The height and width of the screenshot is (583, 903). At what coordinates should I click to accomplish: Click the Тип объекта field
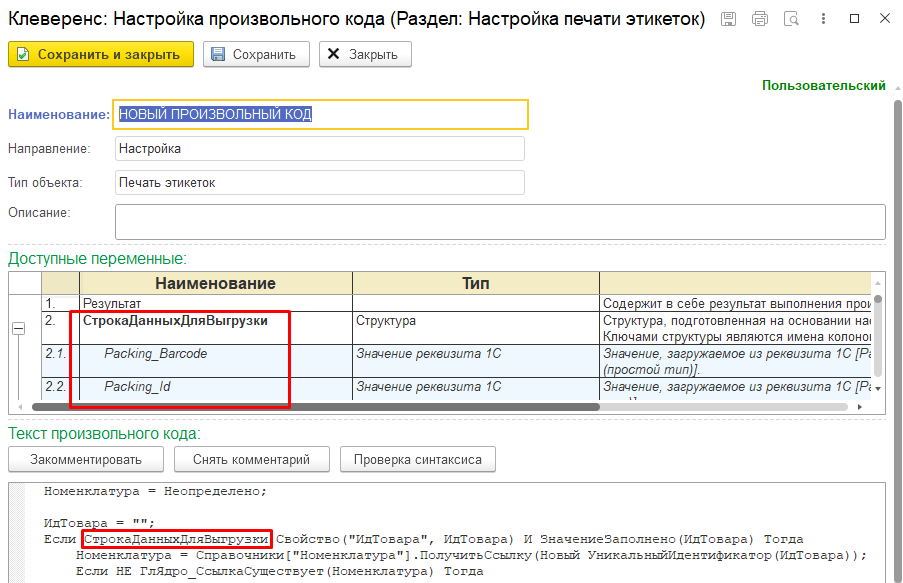tap(320, 183)
